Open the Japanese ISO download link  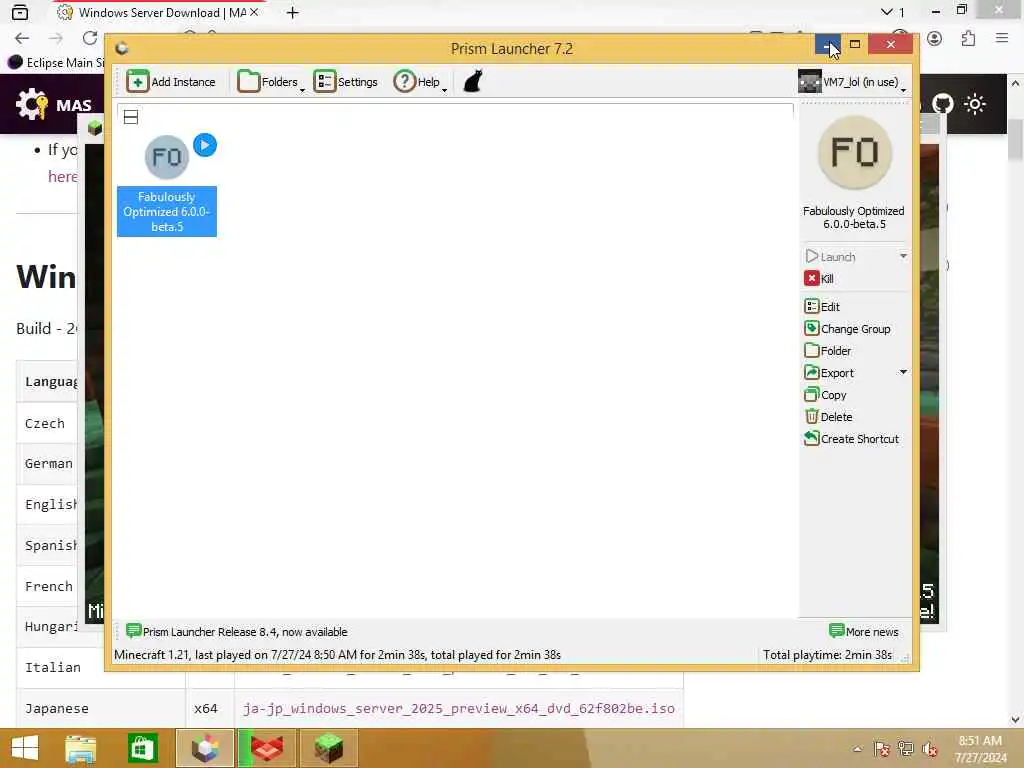click(458, 708)
